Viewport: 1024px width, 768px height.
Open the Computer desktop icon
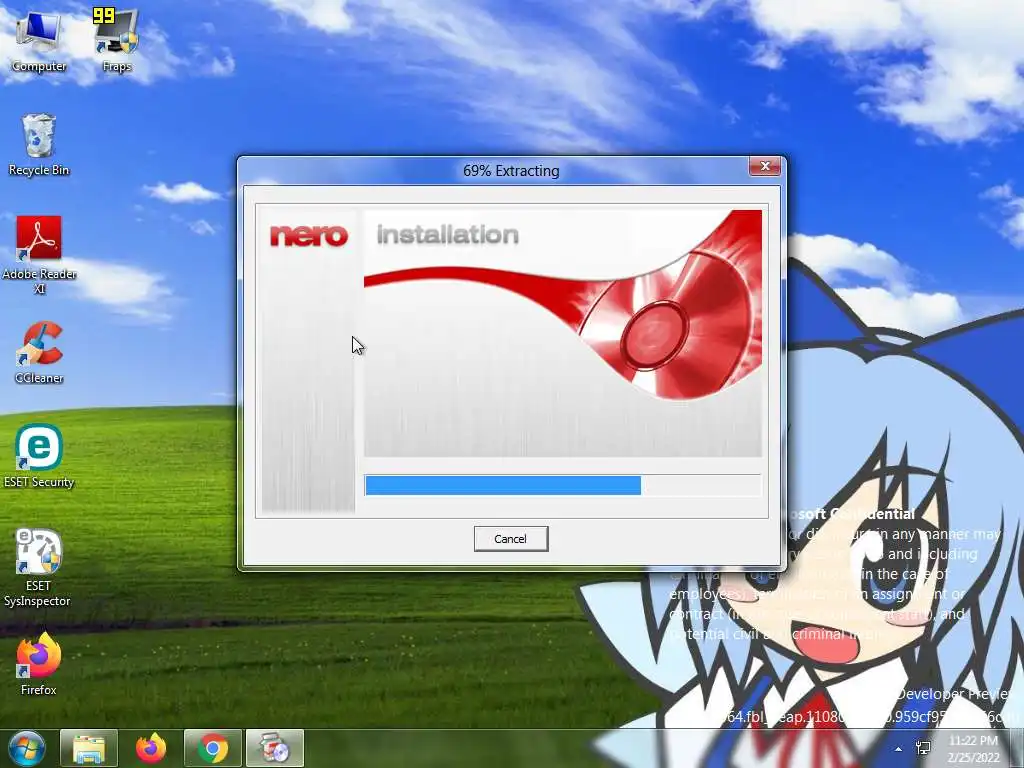pyautogui.click(x=39, y=42)
